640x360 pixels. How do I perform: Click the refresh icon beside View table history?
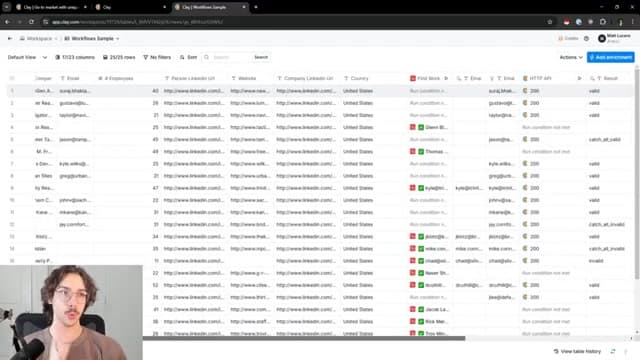tap(613, 351)
